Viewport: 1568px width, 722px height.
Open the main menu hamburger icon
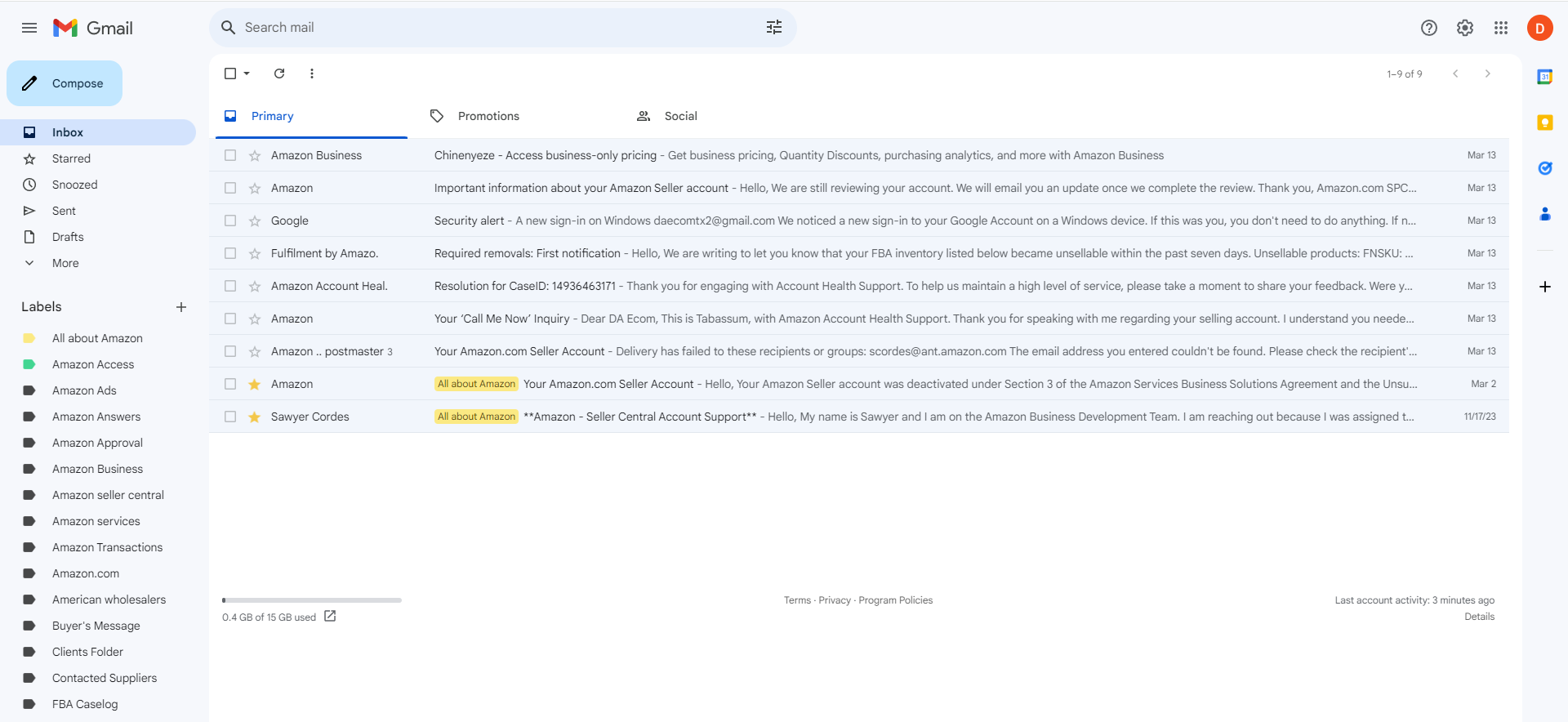coord(29,28)
